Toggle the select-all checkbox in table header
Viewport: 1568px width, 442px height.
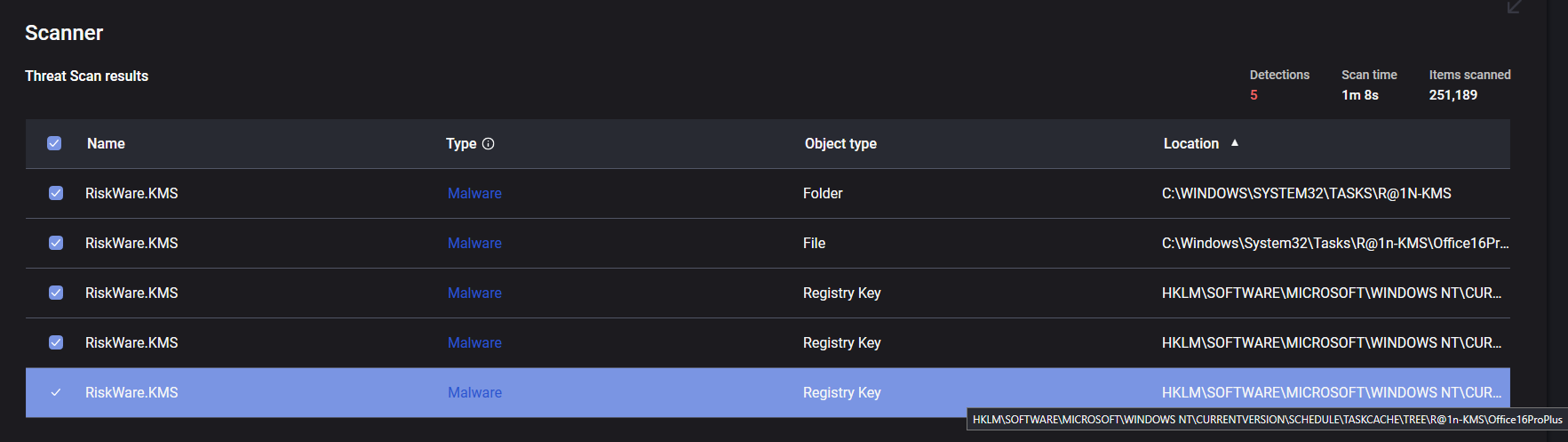pyautogui.click(x=54, y=143)
